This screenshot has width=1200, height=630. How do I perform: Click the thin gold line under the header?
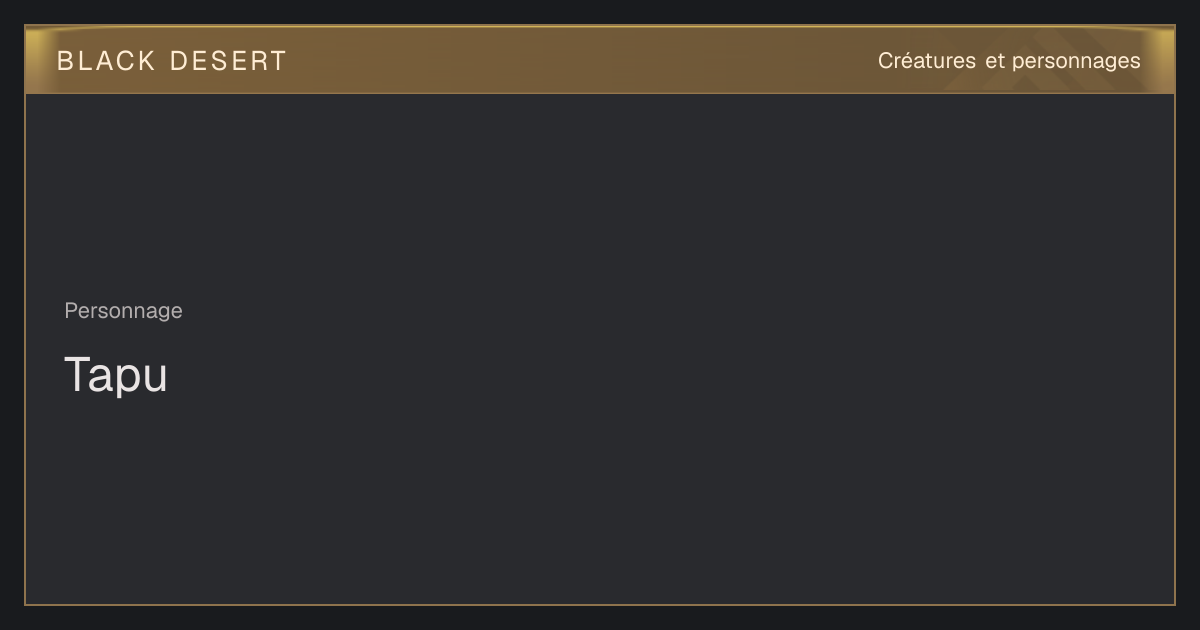click(600, 93)
